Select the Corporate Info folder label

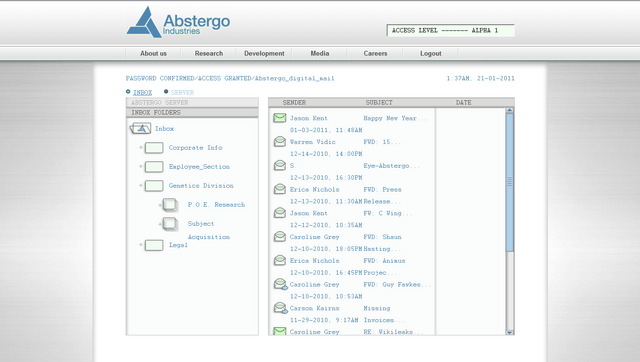(196, 148)
